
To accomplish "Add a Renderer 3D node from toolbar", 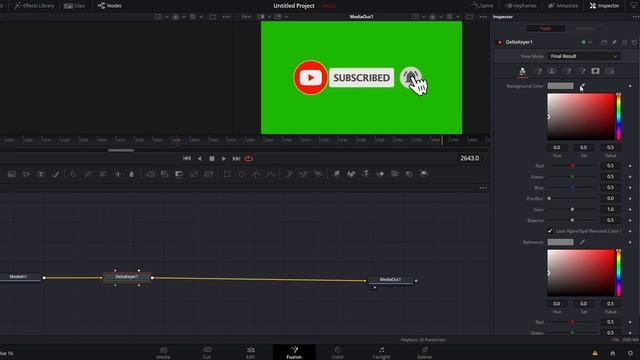I will point(424,174).
